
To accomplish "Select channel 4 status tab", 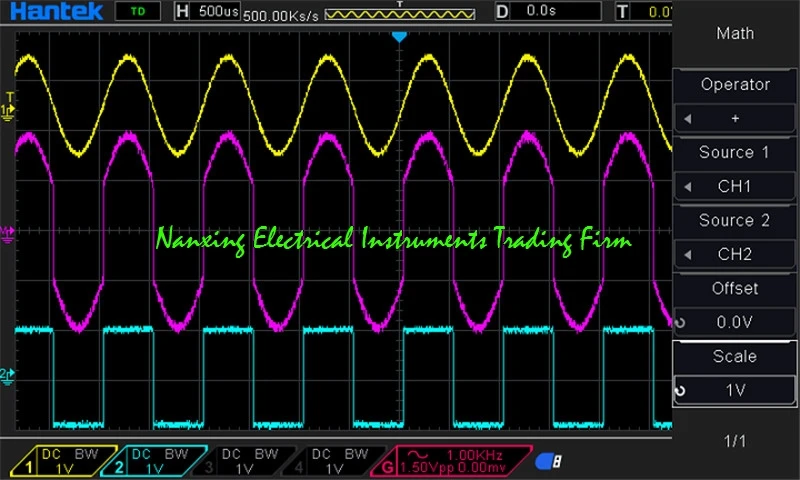I will point(333,461).
